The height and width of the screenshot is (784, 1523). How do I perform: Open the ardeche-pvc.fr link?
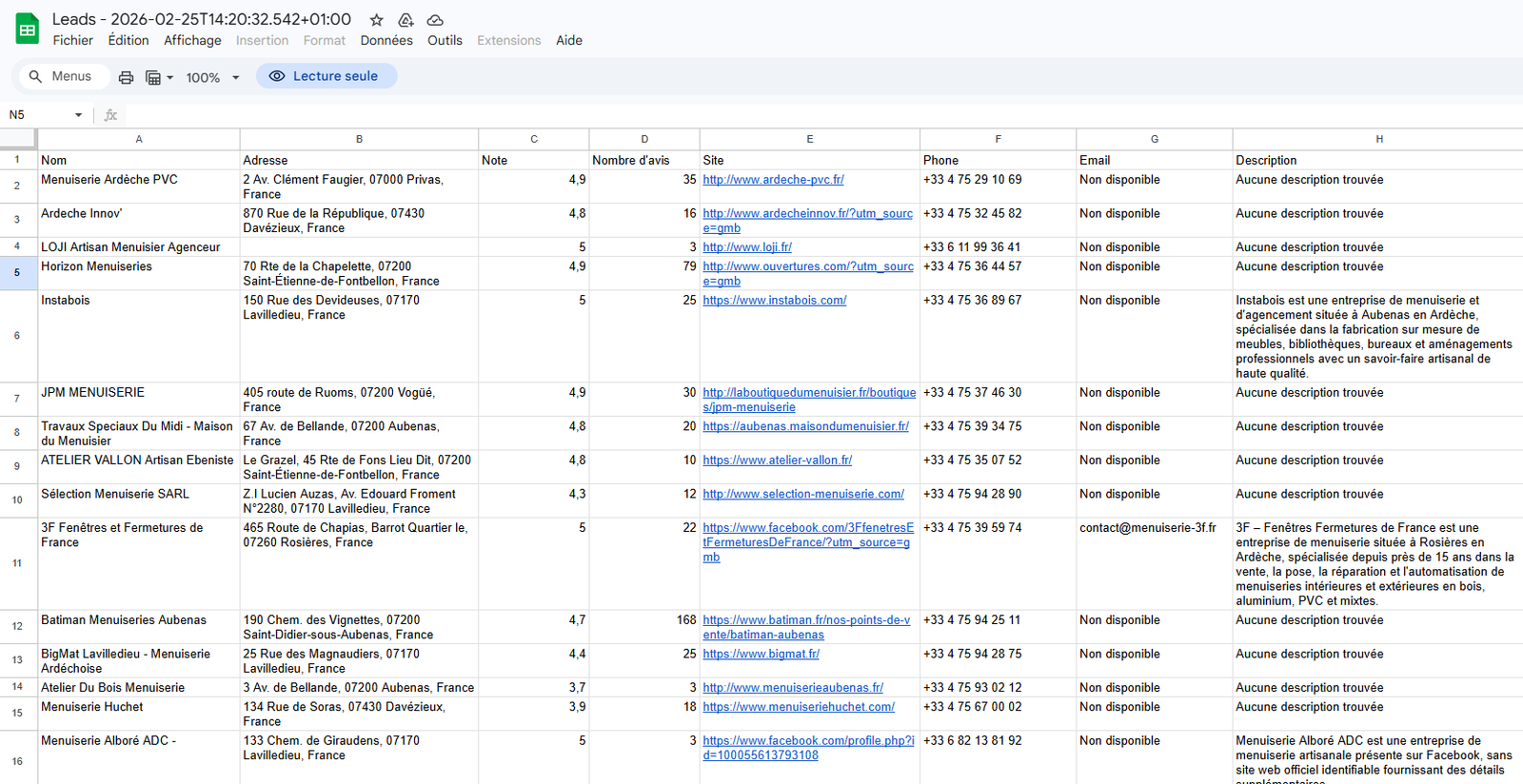[x=773, y=180]
